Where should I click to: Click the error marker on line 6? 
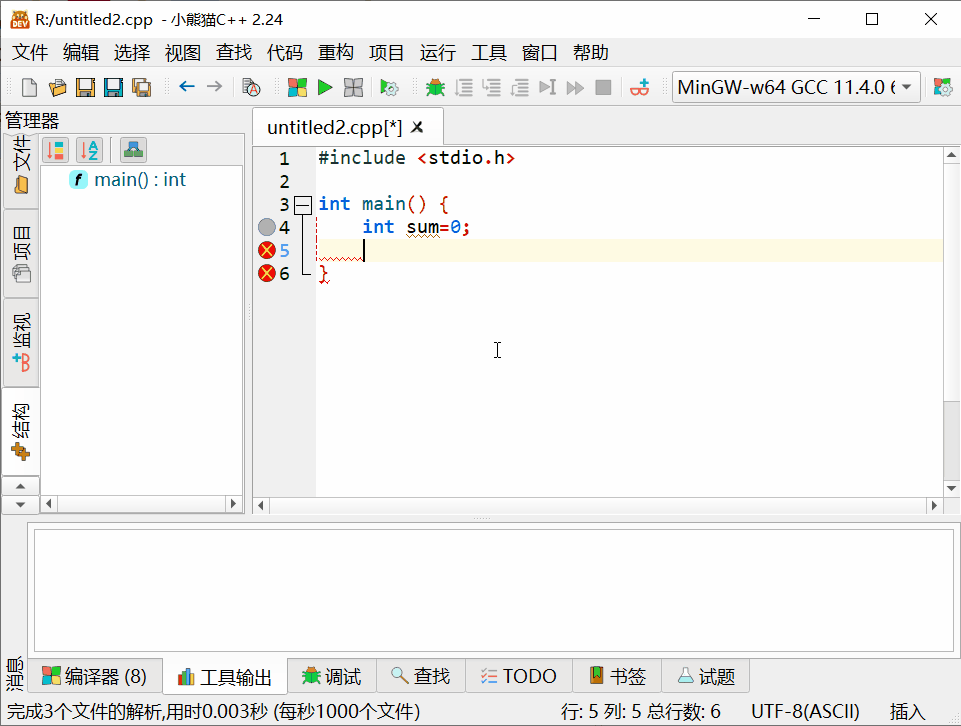pyautogui.click(x=267, y=273)
